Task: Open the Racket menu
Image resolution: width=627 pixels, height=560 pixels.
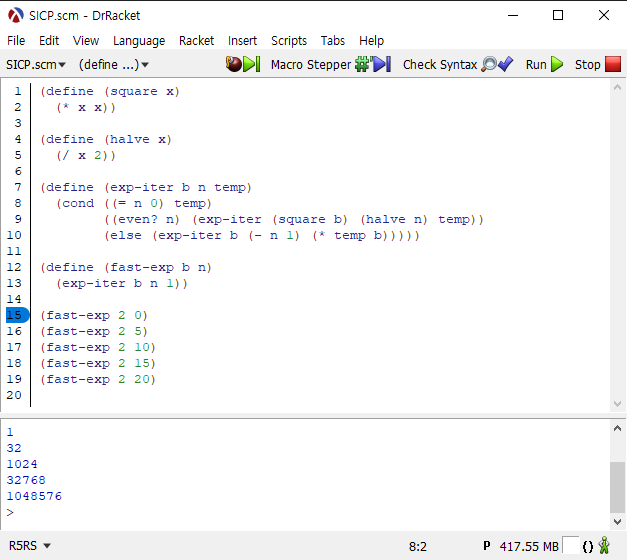Action: 196,40
